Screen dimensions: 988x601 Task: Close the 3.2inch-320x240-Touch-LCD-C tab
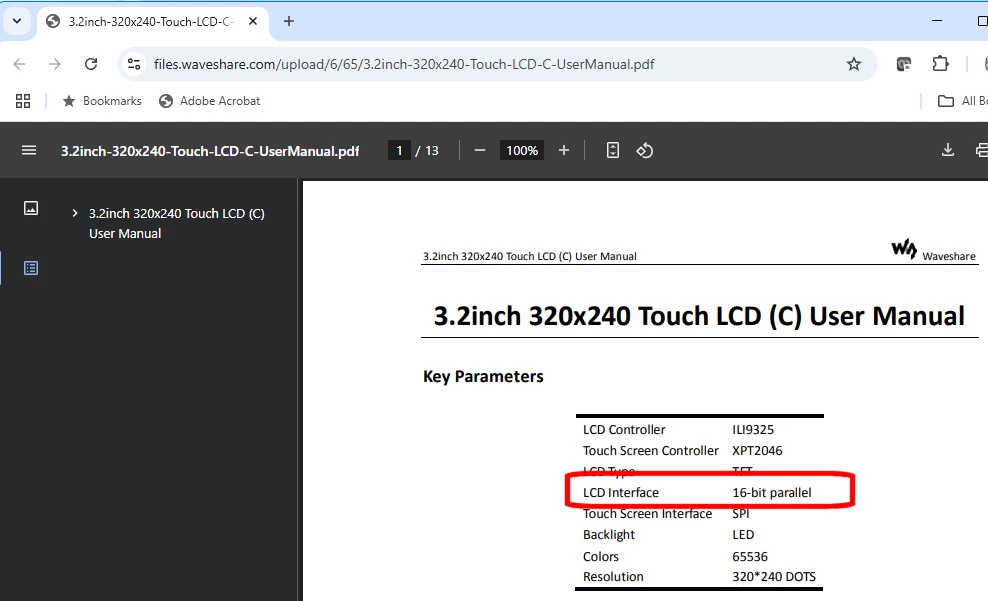coord(253,21)
